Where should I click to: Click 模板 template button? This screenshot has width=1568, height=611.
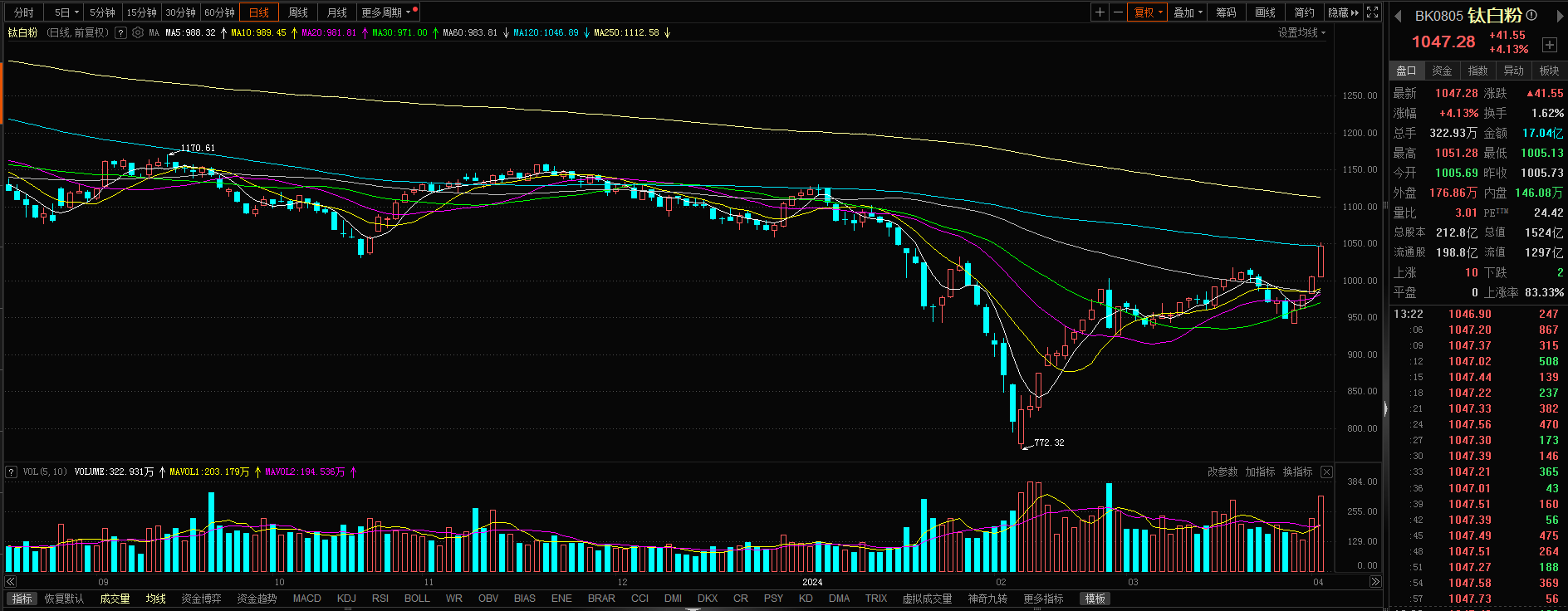[1095, 599]
